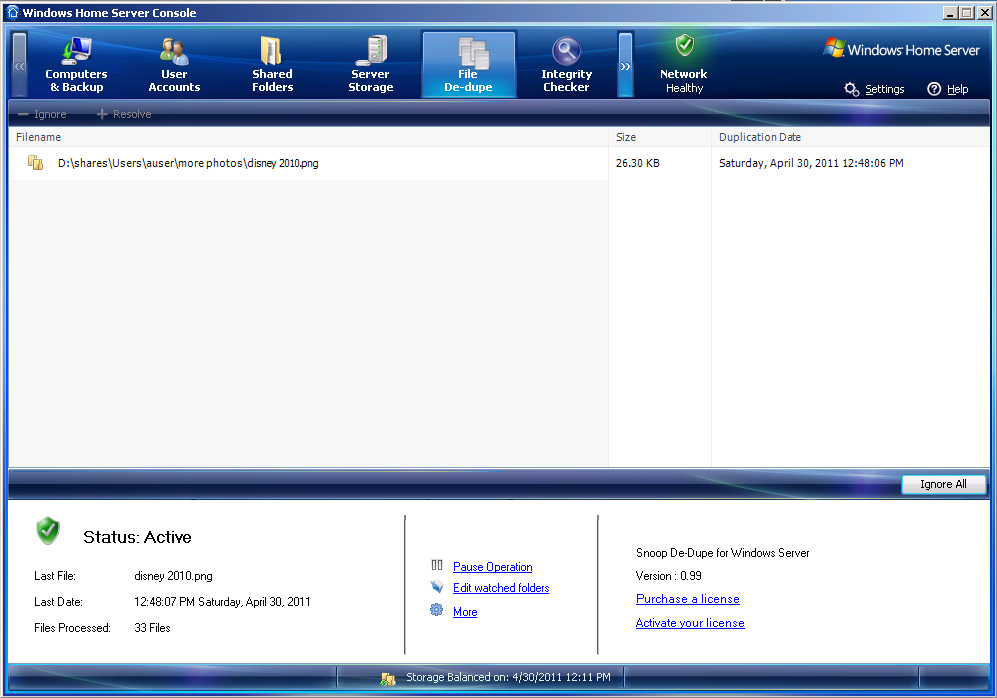Open the Edit watched folders link
The height and width of the screenshot is (698, 997).
pyautogui.click(x=501, y=588)
